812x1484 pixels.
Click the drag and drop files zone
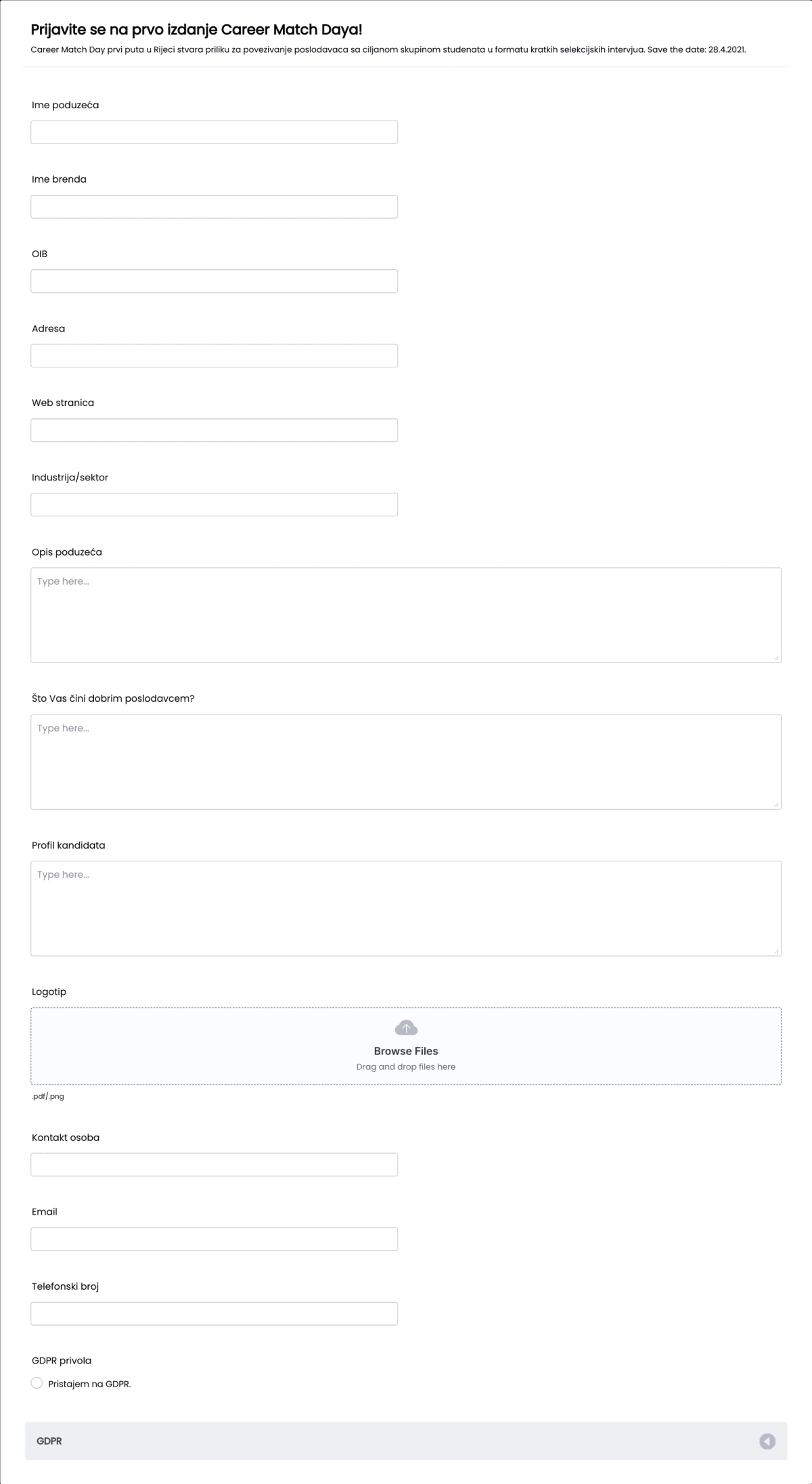[x=406, y=1066]
